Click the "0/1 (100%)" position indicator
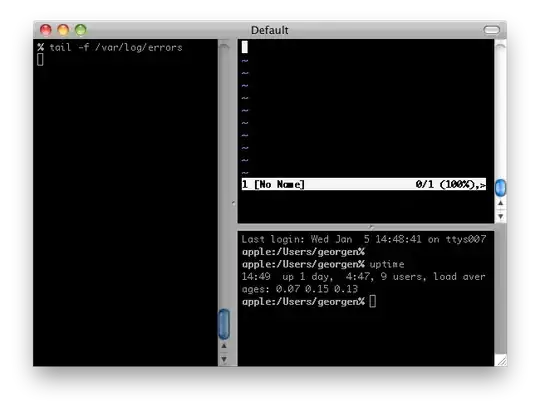 [x=445, y=184]
